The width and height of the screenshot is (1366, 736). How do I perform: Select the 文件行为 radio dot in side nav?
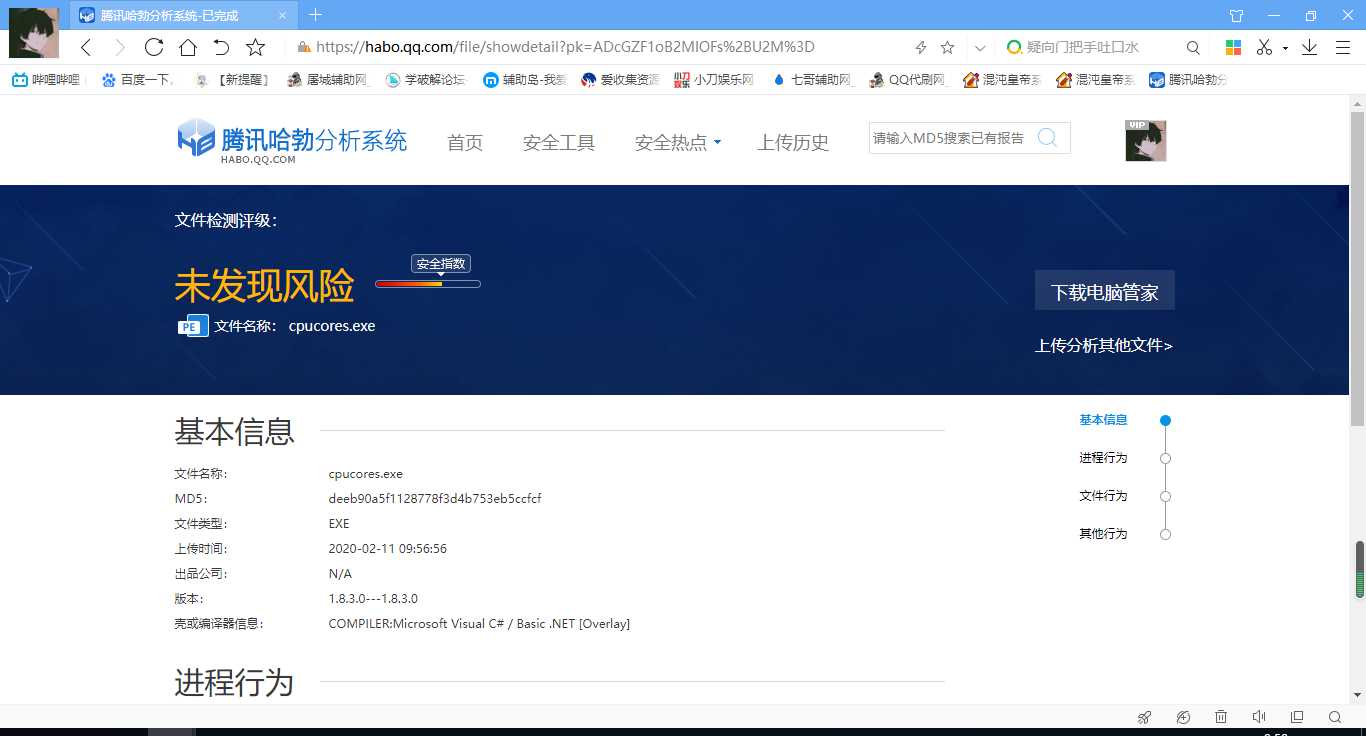[1165, 496]
